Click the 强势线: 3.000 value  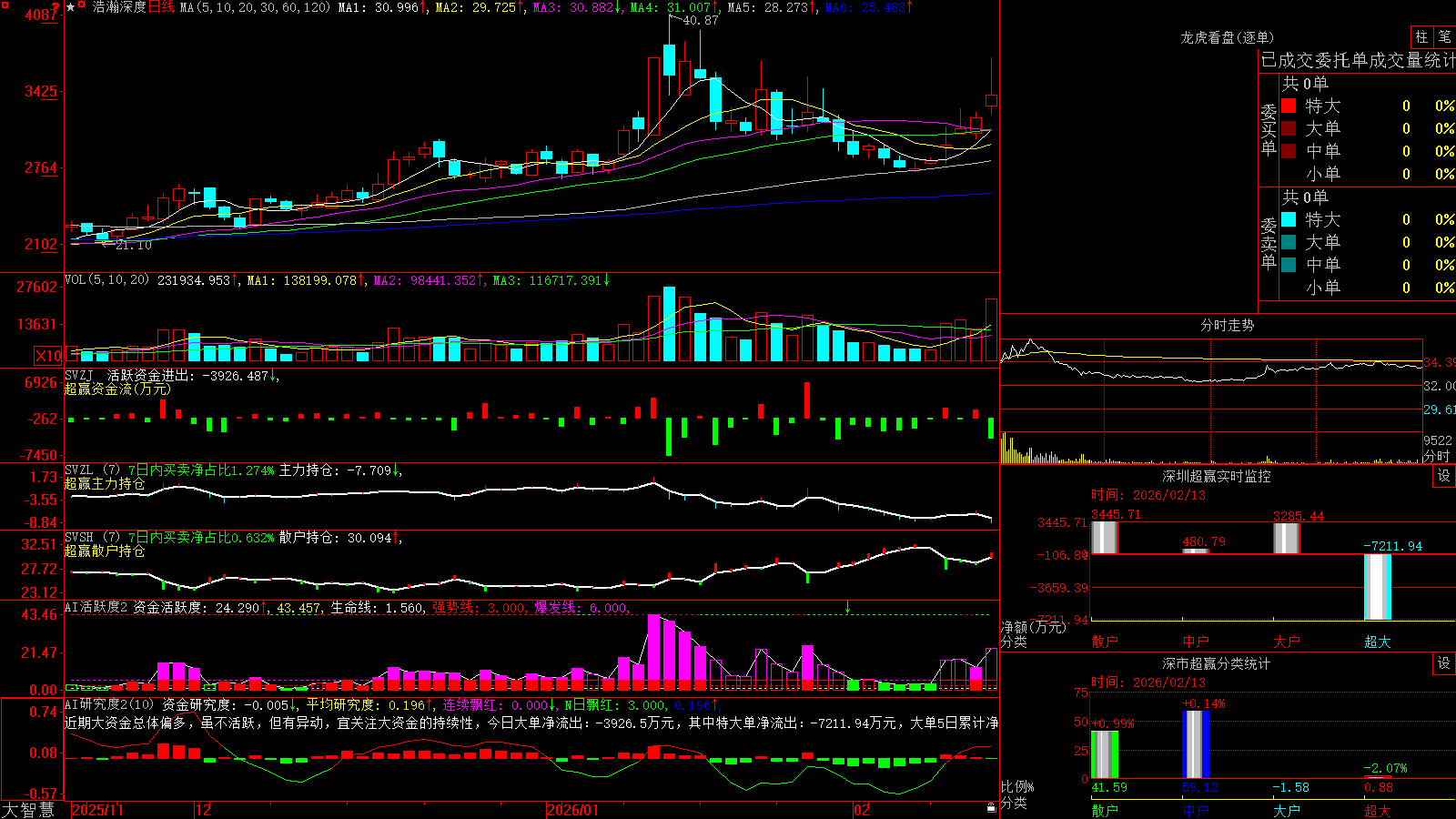[x=478, y=608]
